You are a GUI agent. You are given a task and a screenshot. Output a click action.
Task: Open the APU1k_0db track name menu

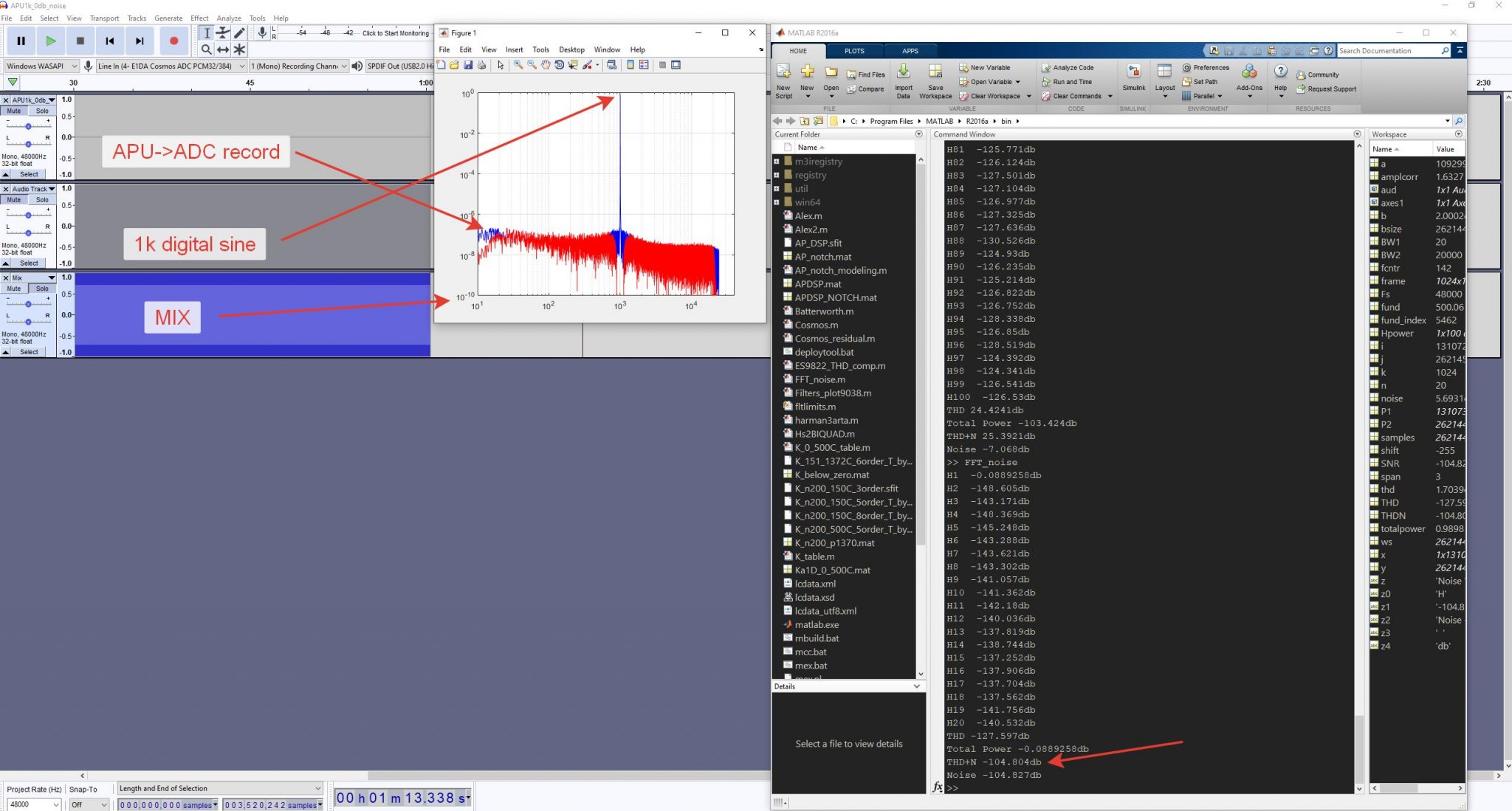tap(33, 100)
